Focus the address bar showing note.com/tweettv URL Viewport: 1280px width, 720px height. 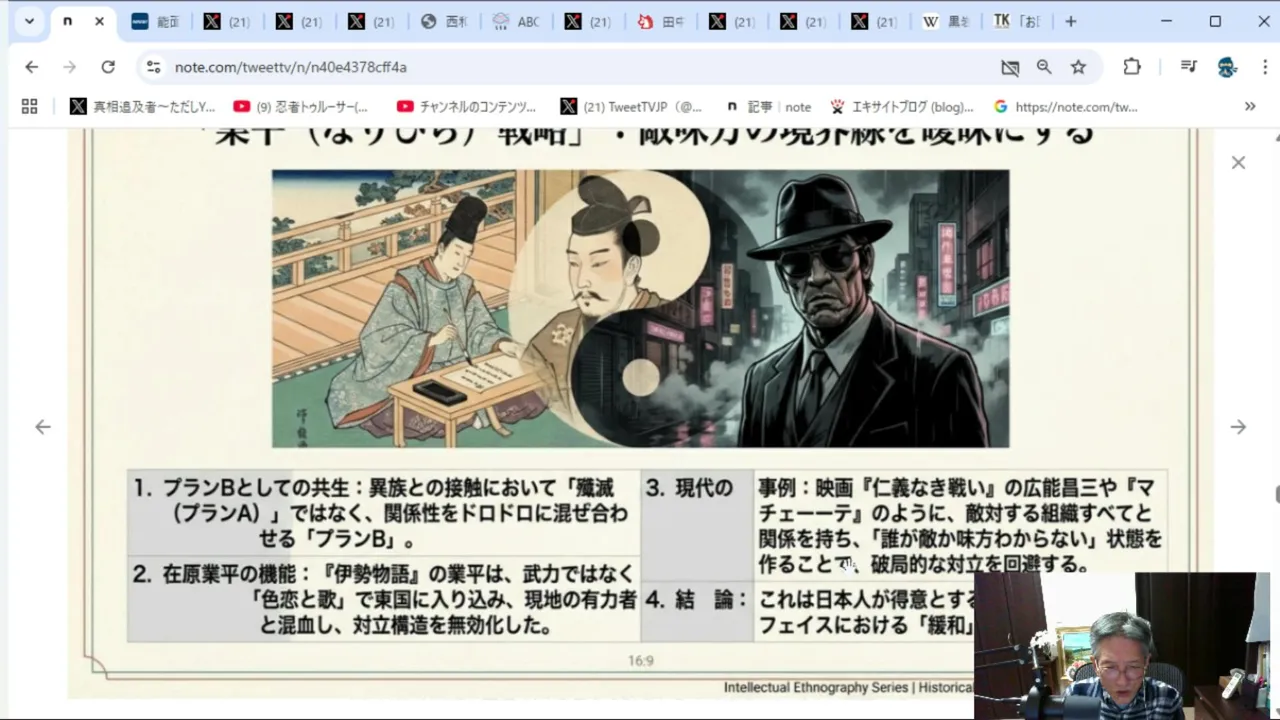[x=580, y=67]
